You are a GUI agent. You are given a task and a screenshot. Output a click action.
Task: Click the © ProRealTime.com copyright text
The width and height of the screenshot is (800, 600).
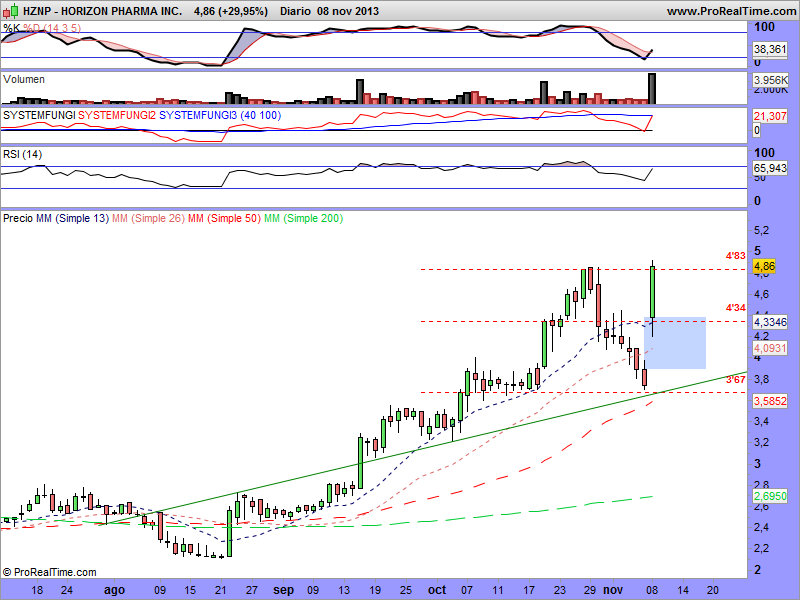(x=49, y=572)
